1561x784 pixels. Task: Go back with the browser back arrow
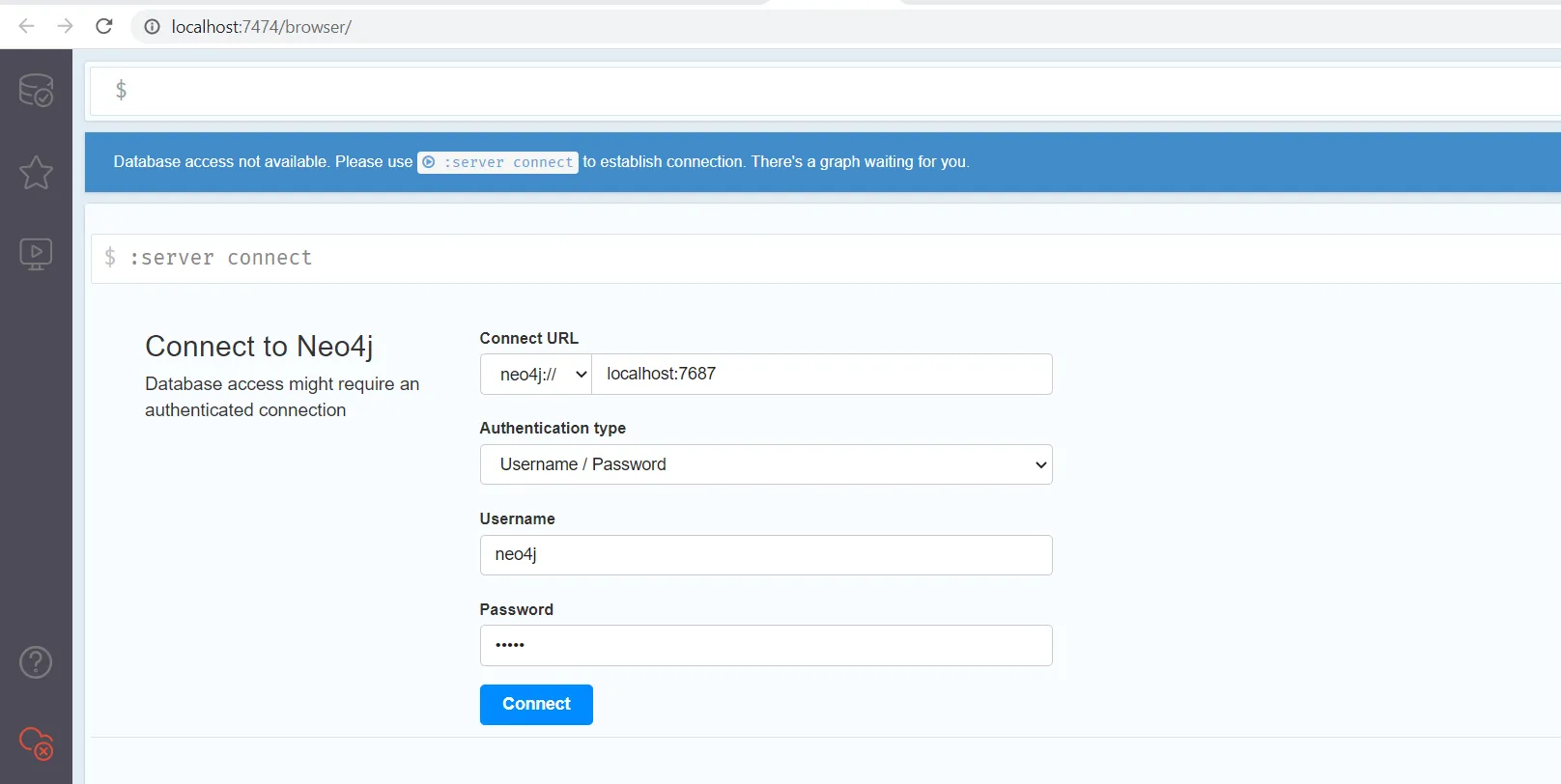pos(27,26)
